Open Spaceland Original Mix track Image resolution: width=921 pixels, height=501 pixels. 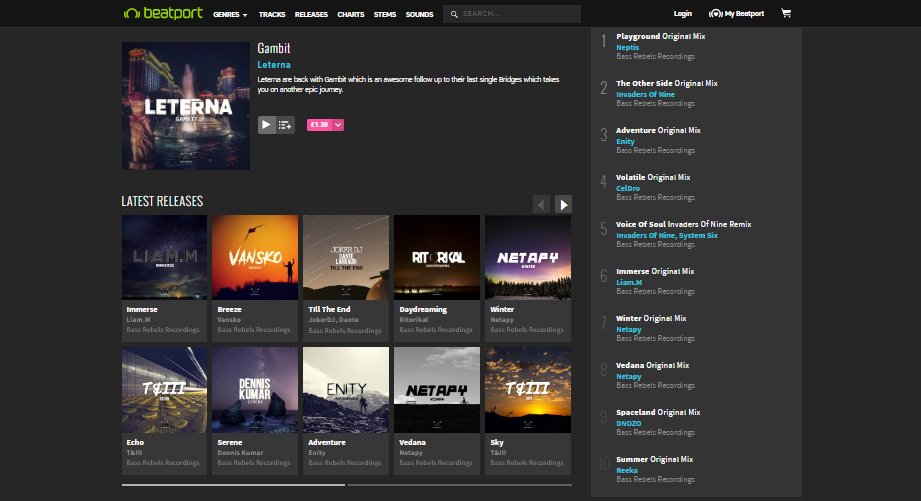point(658,412)
